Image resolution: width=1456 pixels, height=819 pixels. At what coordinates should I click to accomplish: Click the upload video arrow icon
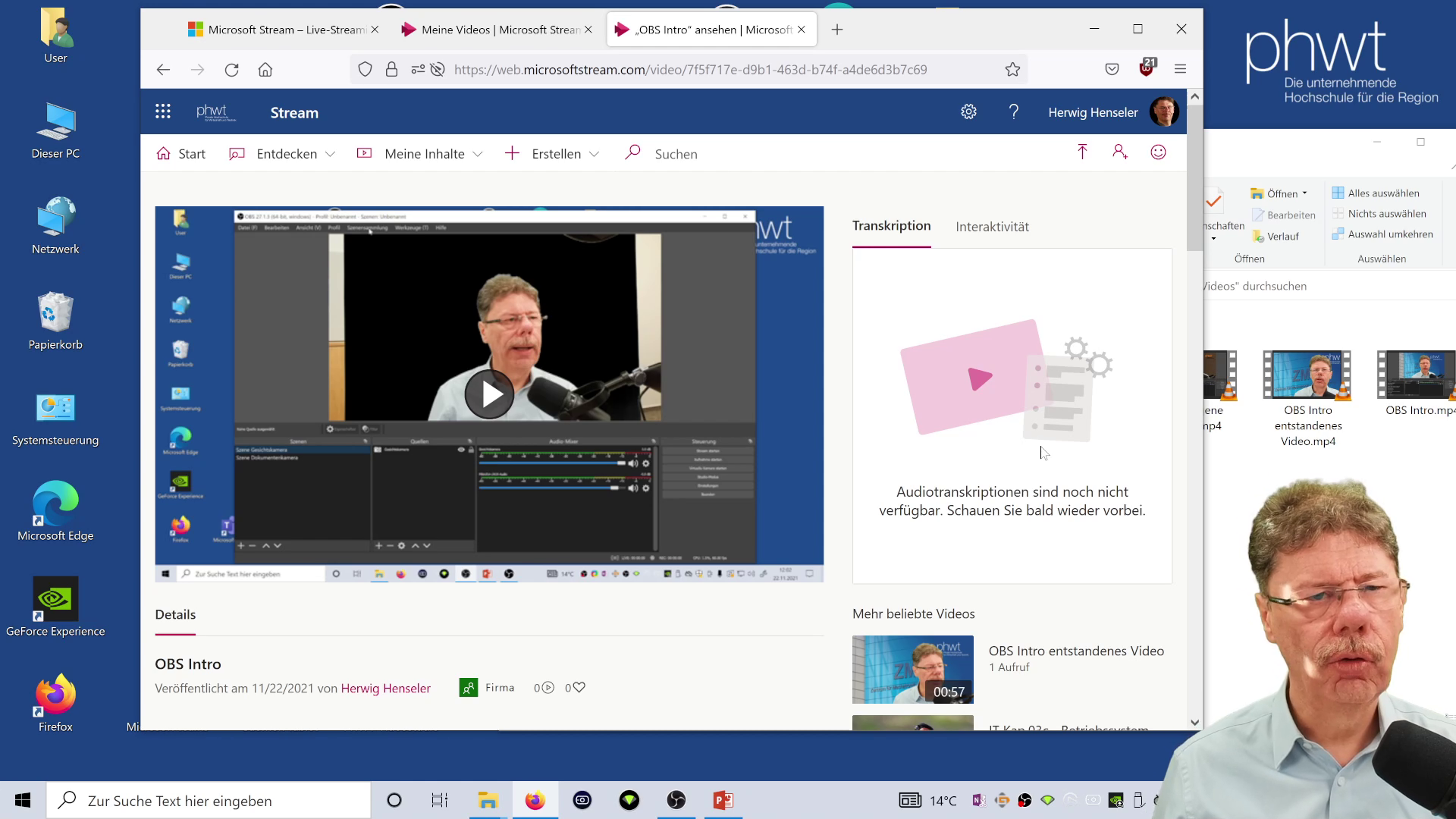point(1082,152)
